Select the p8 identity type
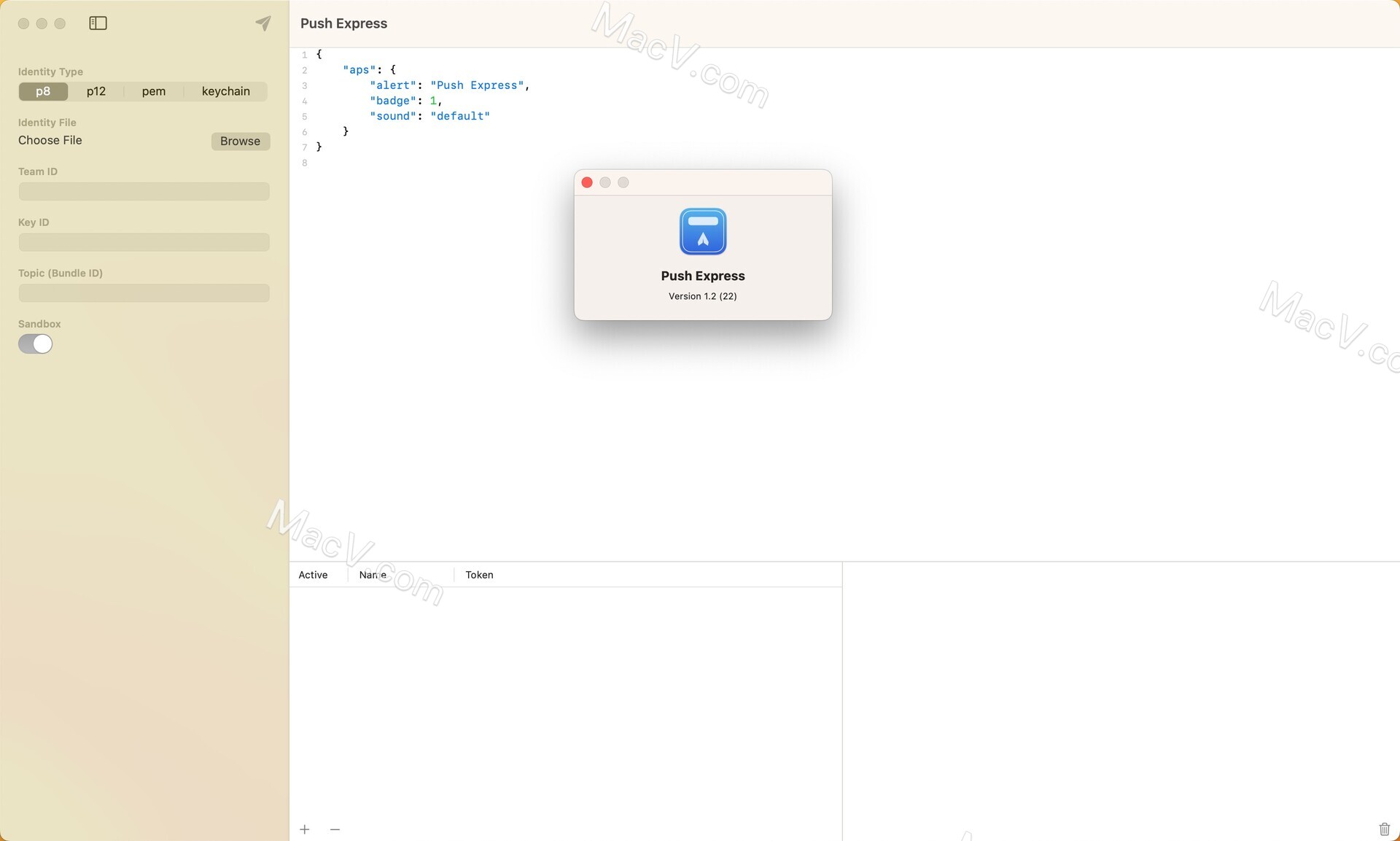Screen dimensions: 1400x841 tap(43, 91)
